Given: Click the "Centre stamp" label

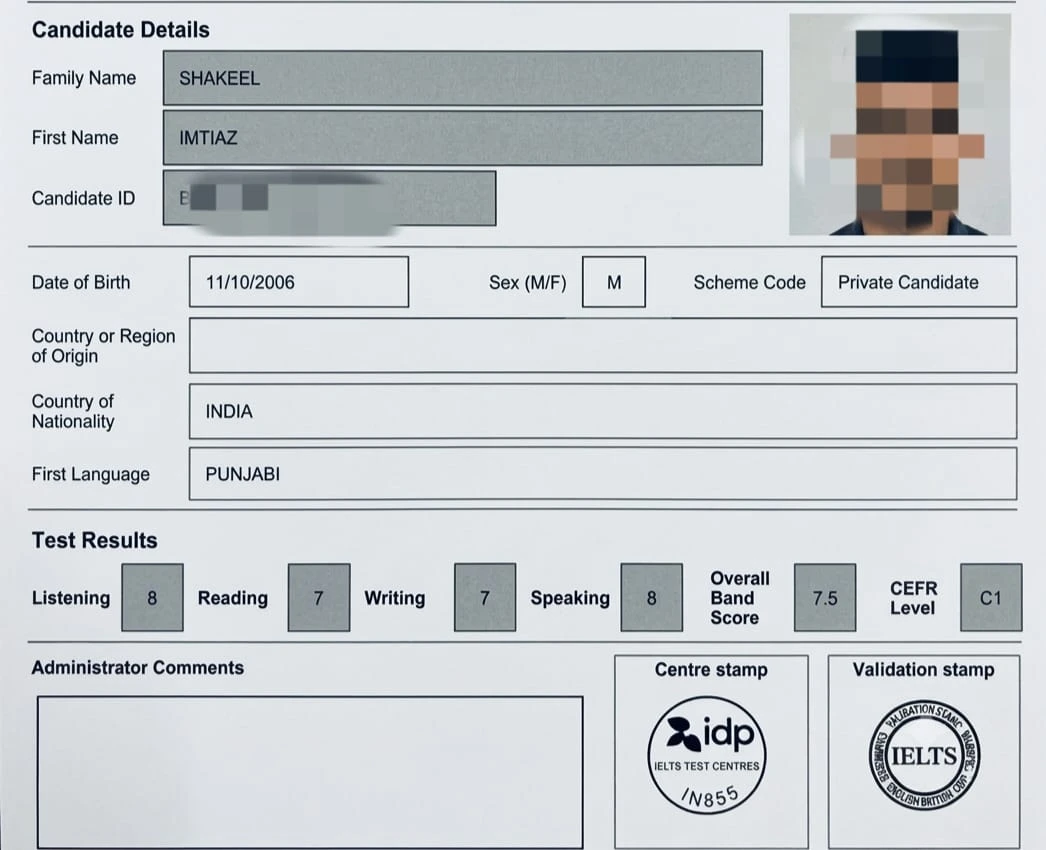Looking at the screenshot, I should tap(711, 669).
